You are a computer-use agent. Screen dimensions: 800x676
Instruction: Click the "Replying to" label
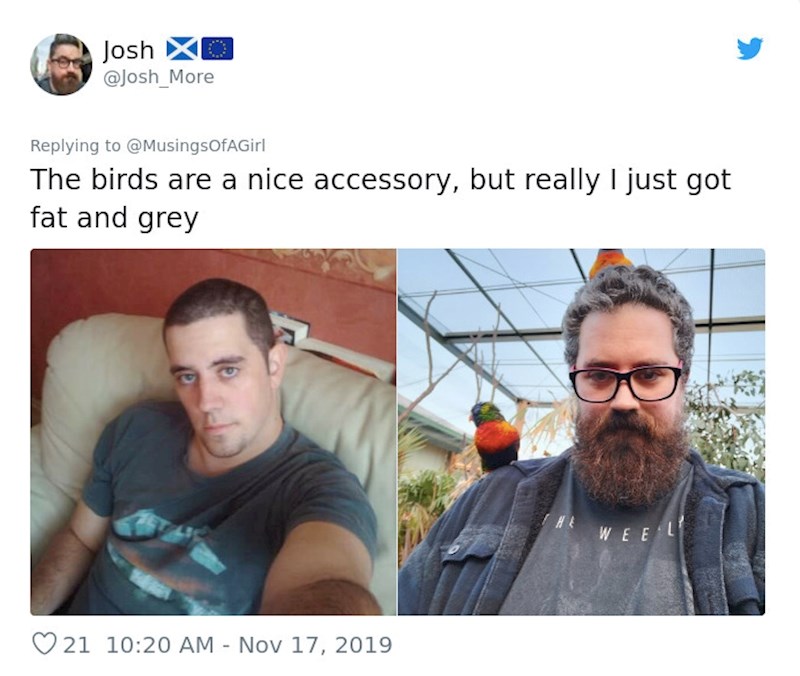point(76,146)
